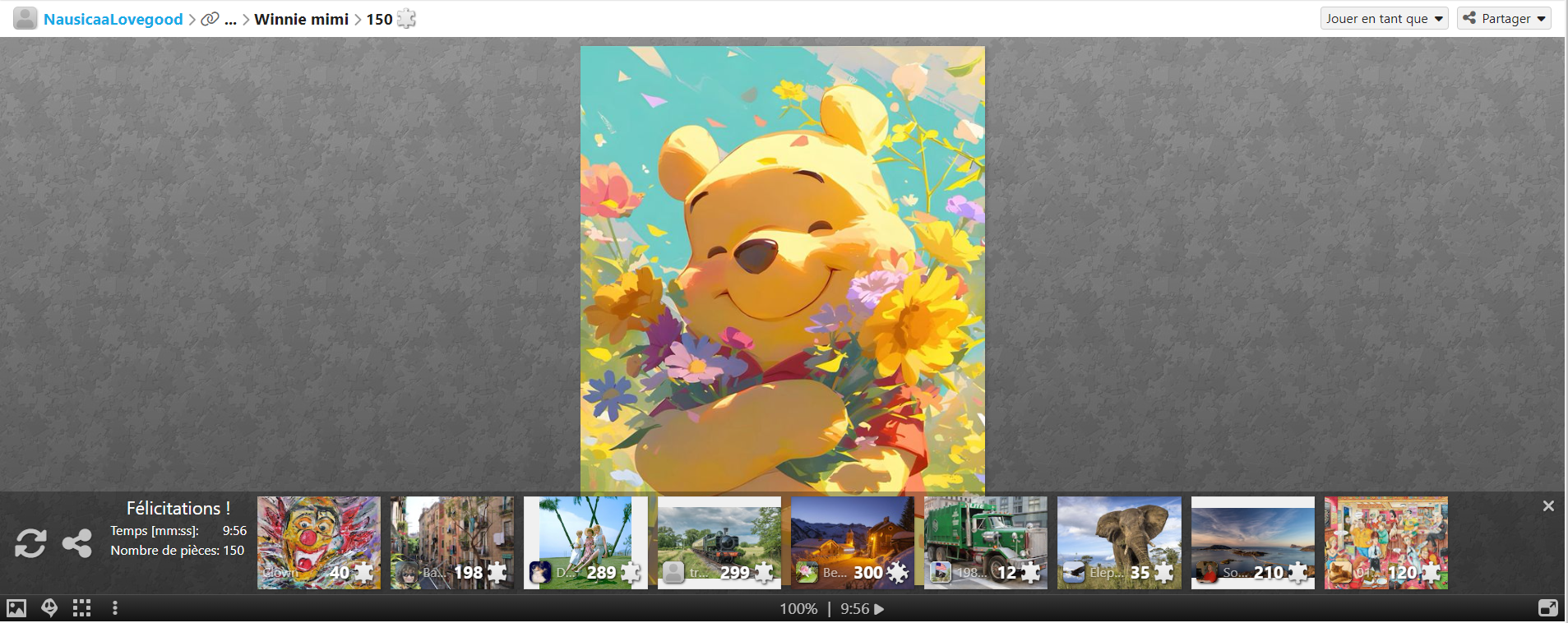
Task: Click the eagle avatar on the 35 thumbnail
Action: [1074, 572]
